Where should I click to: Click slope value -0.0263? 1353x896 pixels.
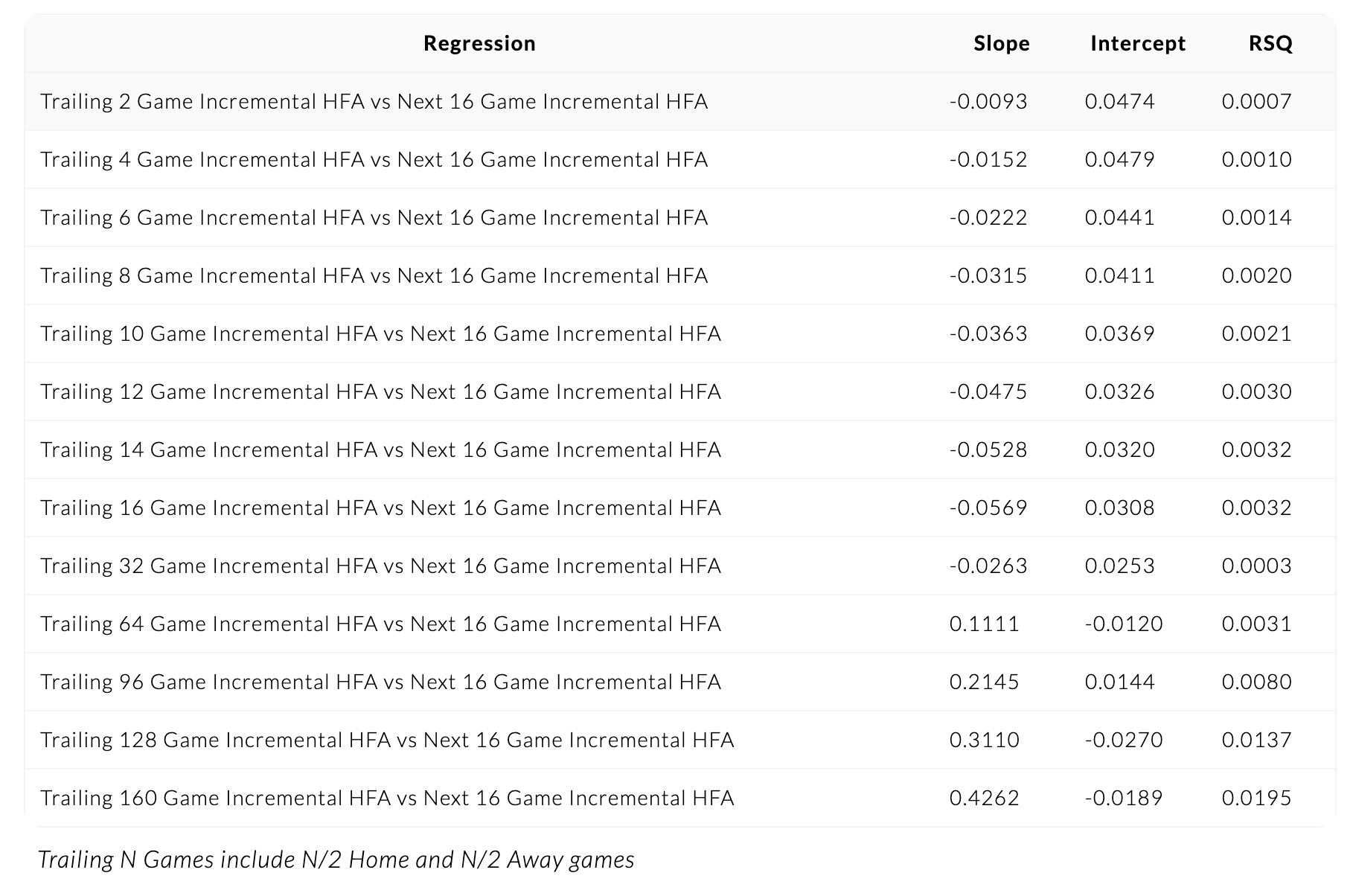coord(988,566)
